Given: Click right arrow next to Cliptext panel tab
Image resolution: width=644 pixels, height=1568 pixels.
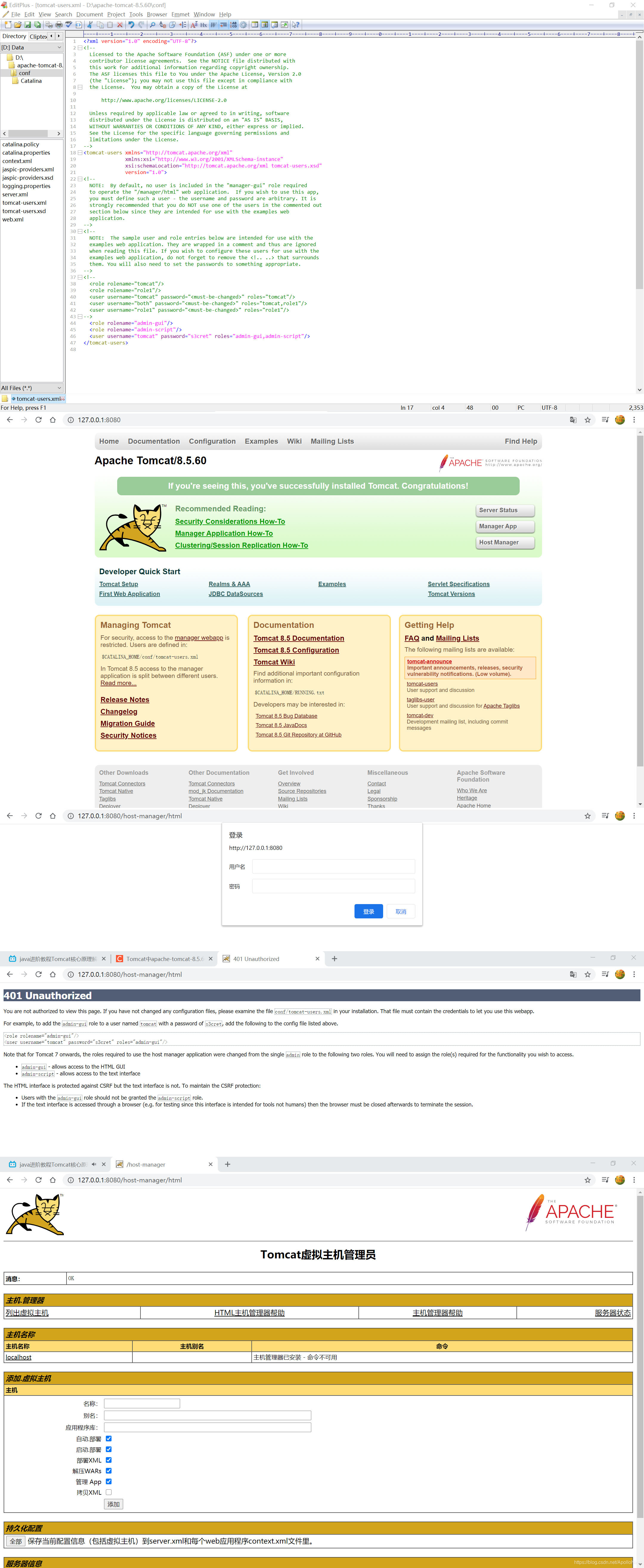Looking at the screenshot, I should coord(58,36).
